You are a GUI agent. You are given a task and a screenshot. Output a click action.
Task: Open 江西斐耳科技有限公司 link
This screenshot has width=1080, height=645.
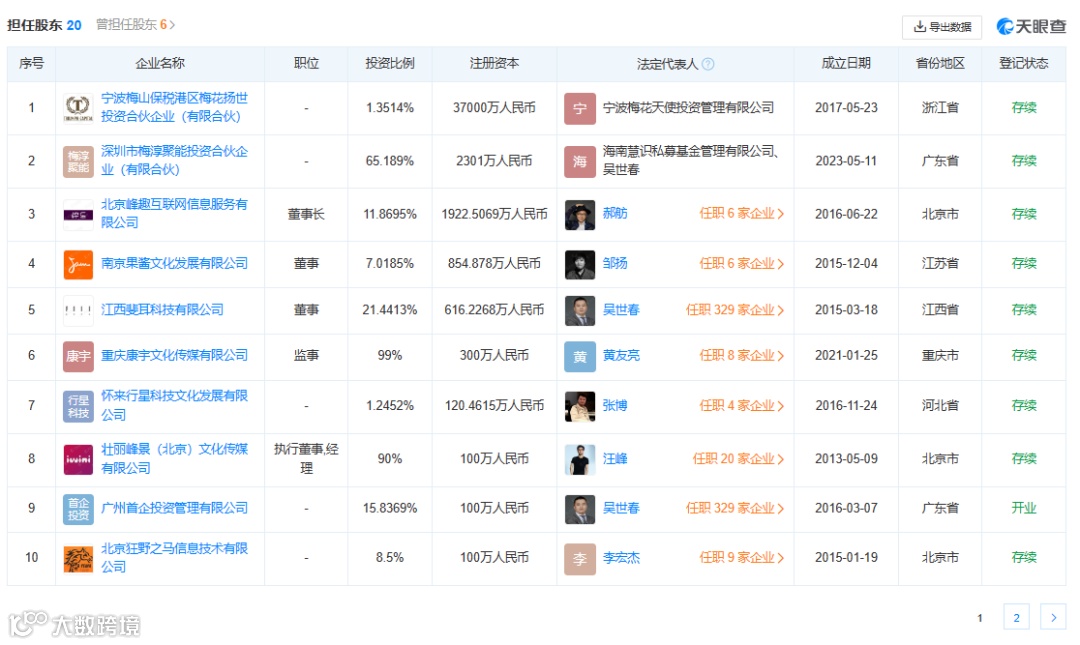pyautogui.click(x=163, y=309)
